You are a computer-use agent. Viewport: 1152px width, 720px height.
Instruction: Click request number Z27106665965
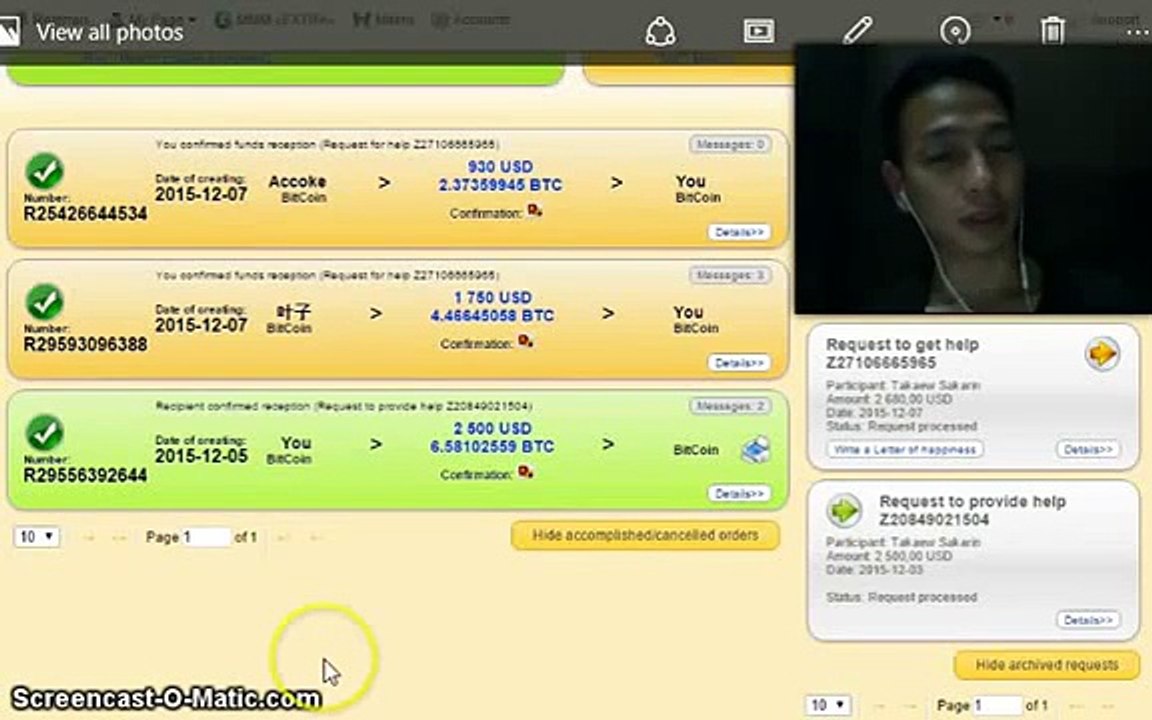coord(881,363)
